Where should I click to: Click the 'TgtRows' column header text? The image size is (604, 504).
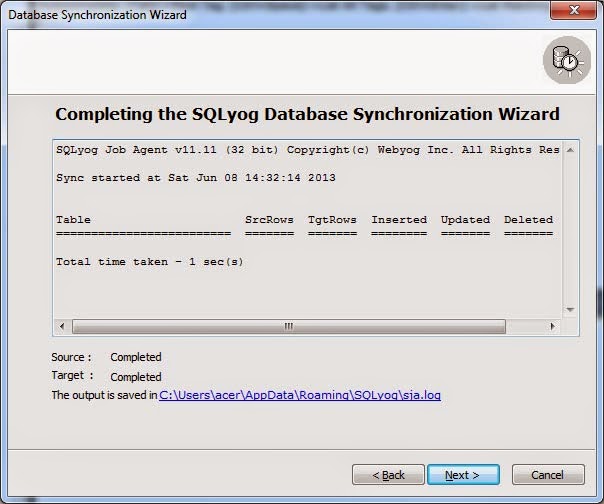click(332, 220)
